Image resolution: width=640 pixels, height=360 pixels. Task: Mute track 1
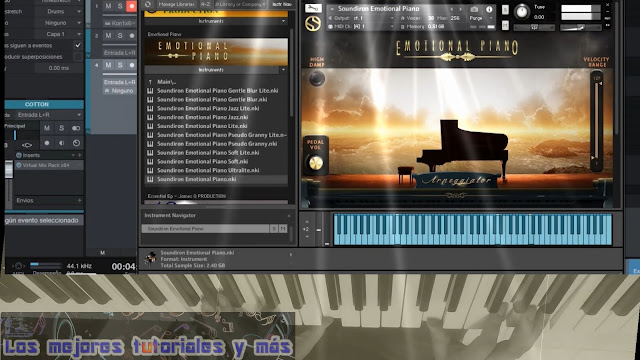click(108, 6)
